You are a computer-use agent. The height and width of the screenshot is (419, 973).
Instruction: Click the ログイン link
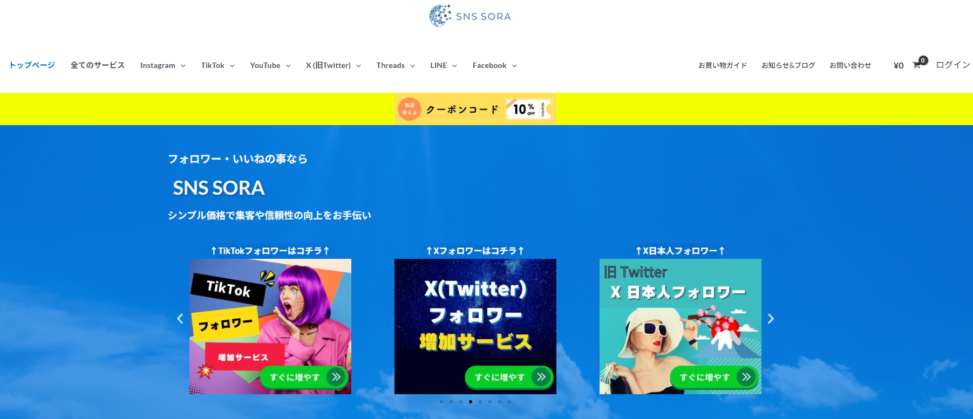pos(953,65)
